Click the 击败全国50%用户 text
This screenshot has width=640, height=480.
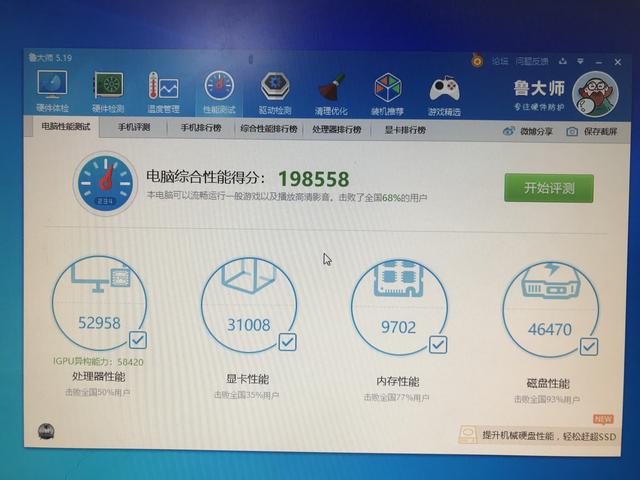(98, 393)
